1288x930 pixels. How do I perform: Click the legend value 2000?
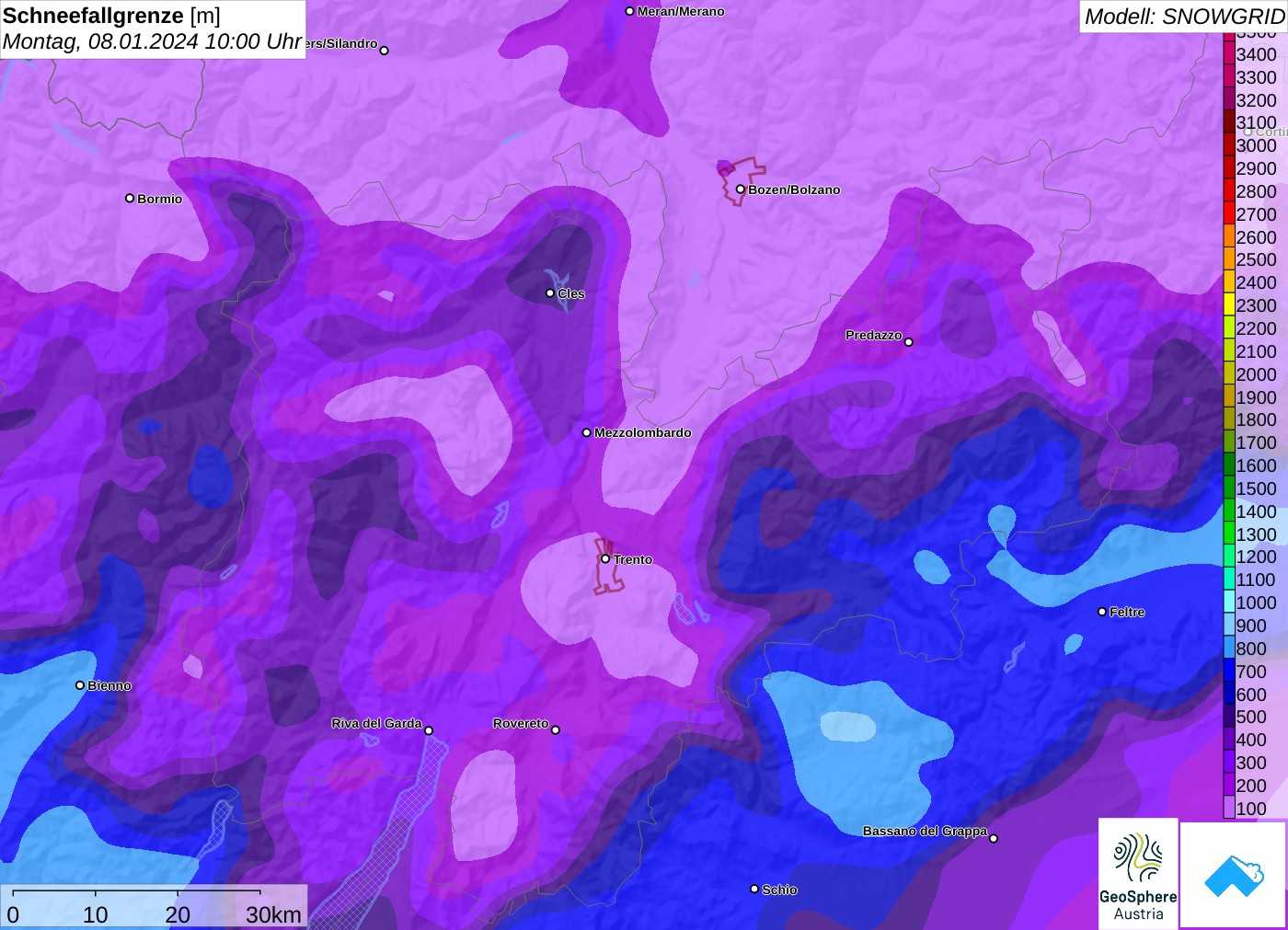click(x=1257, y=374)
